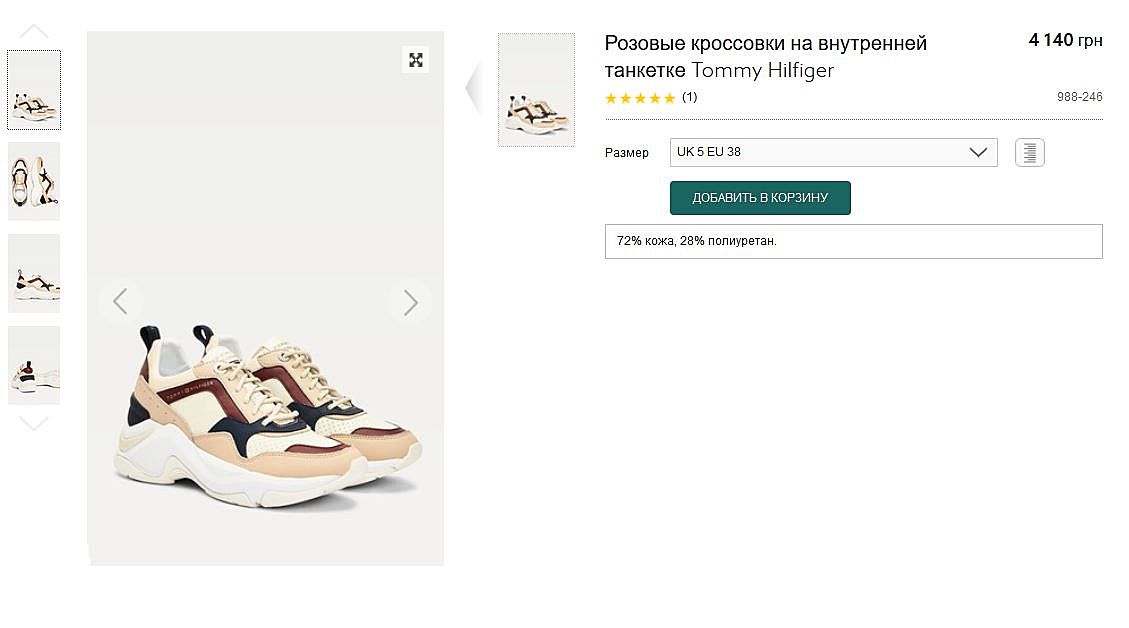Open the size dropdown UK 5 EU 38
The image size is (1129, 628).
tap(833, 152)
